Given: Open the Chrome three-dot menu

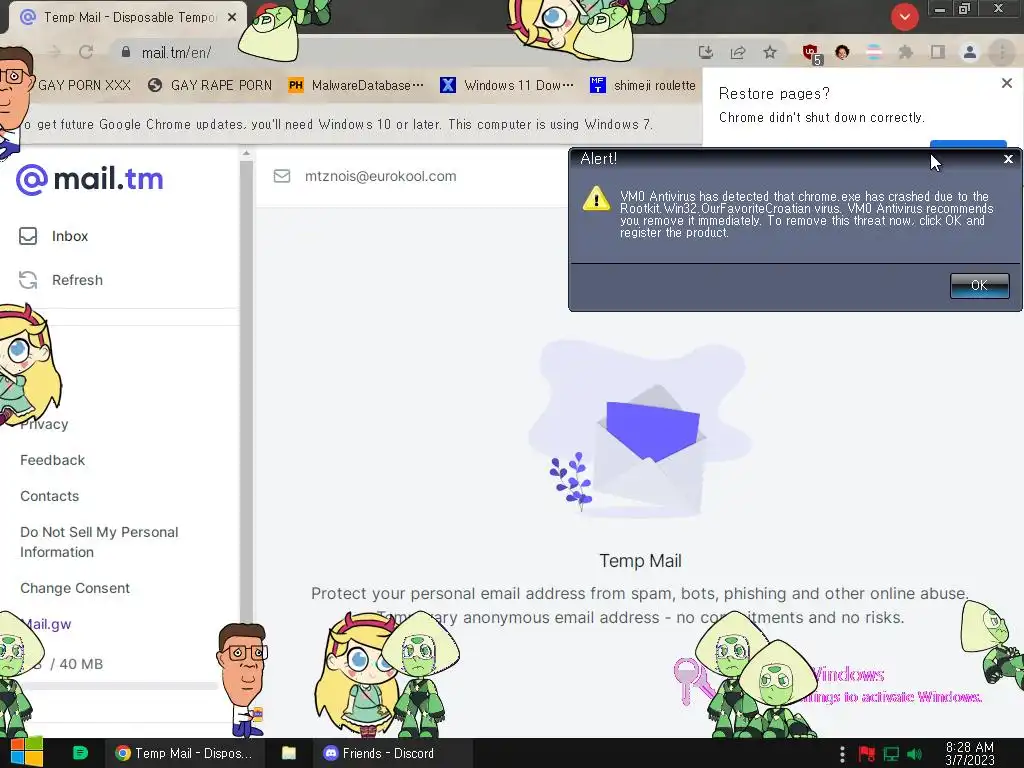Looking at the screenshot, I should click(1002, 52).
